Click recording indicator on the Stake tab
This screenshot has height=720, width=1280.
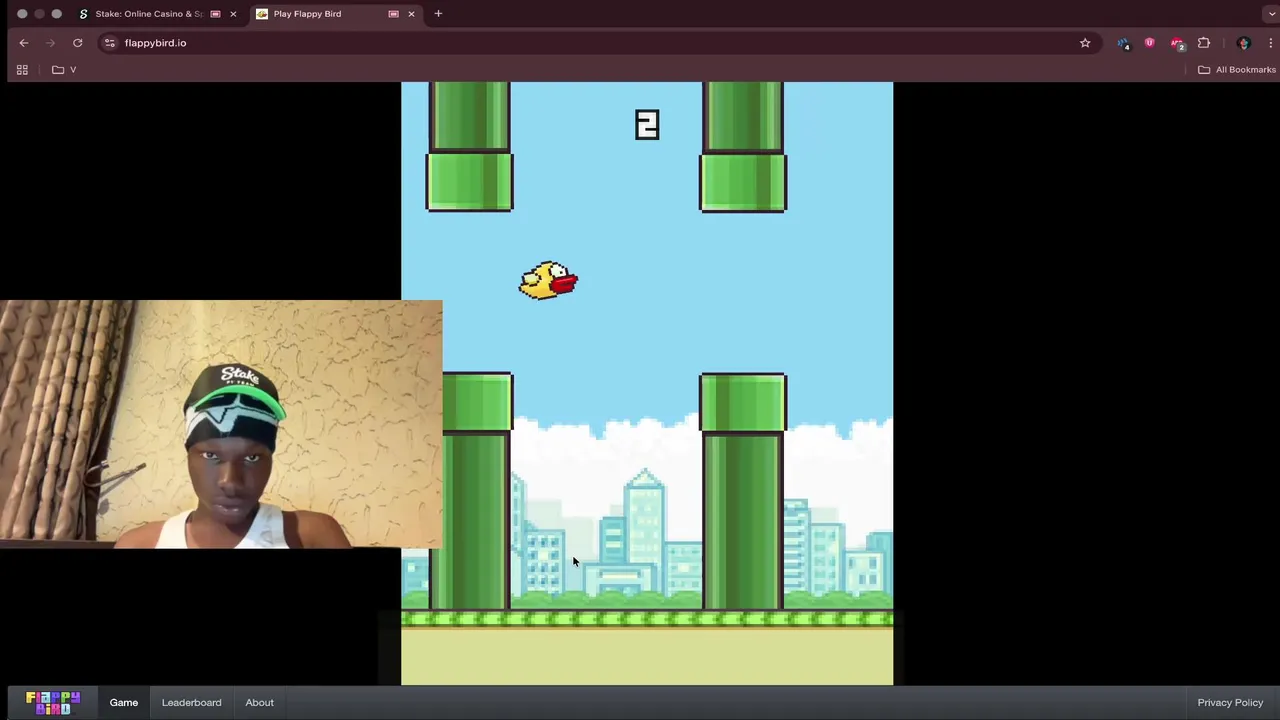pos(215,14)
